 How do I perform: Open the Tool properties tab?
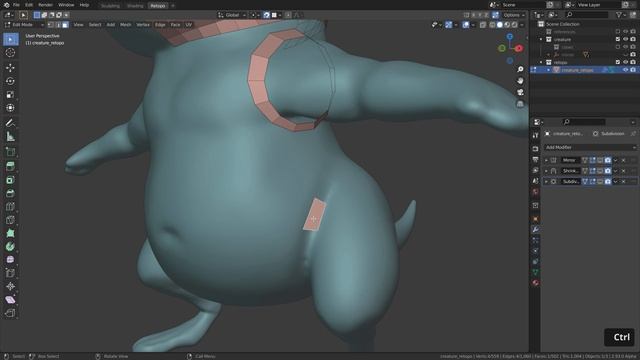click(536, 136)
